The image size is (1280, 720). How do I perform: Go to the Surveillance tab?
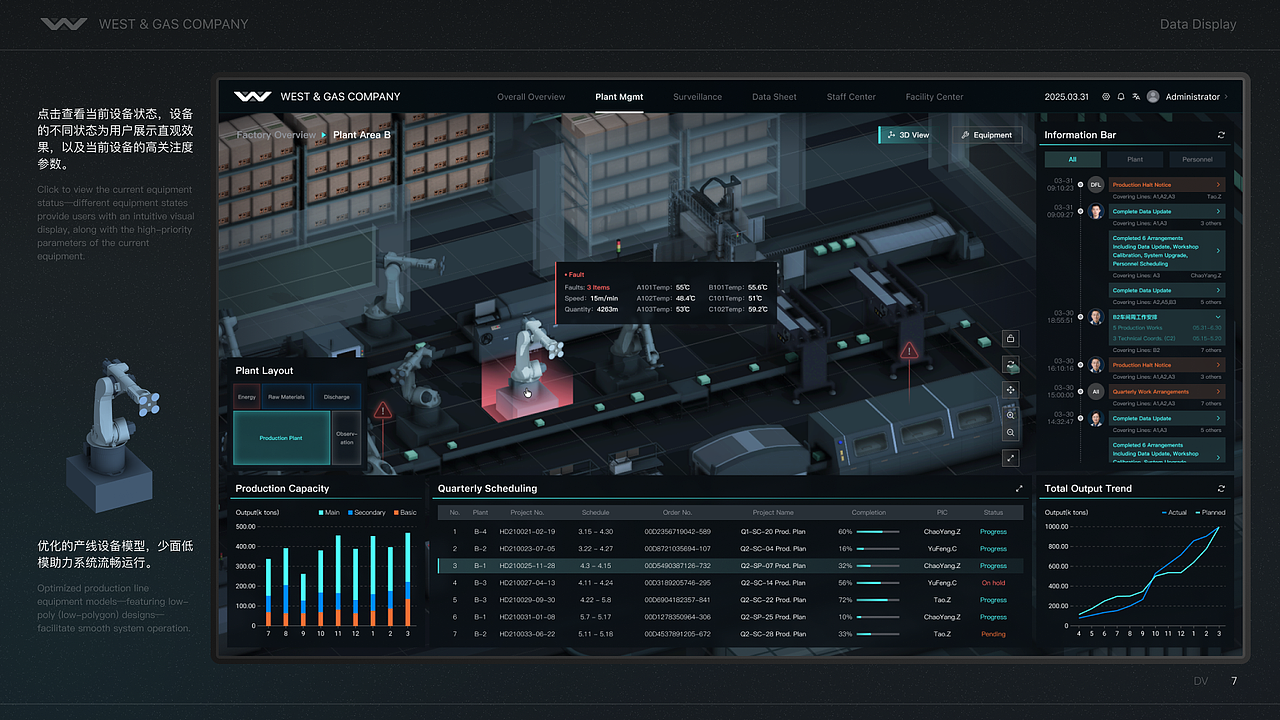point(697,97)
